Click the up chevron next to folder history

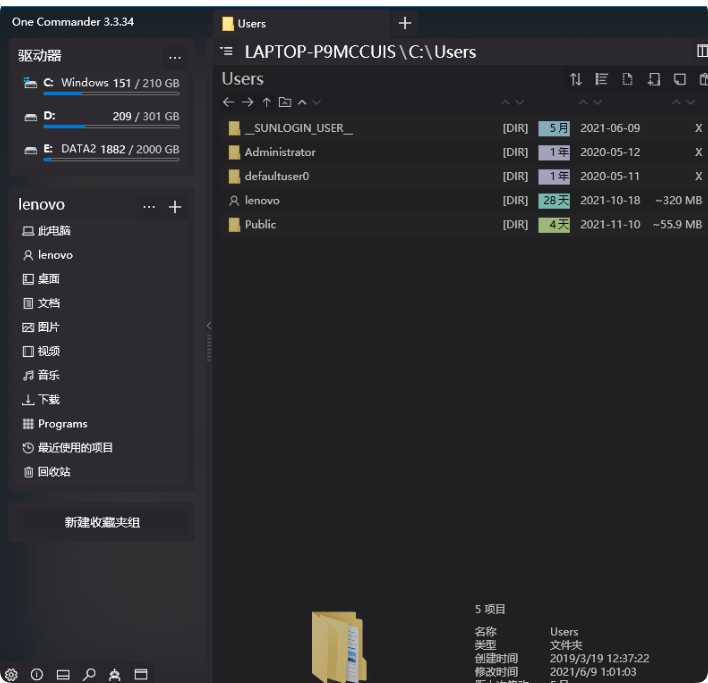tap(302, 102)
